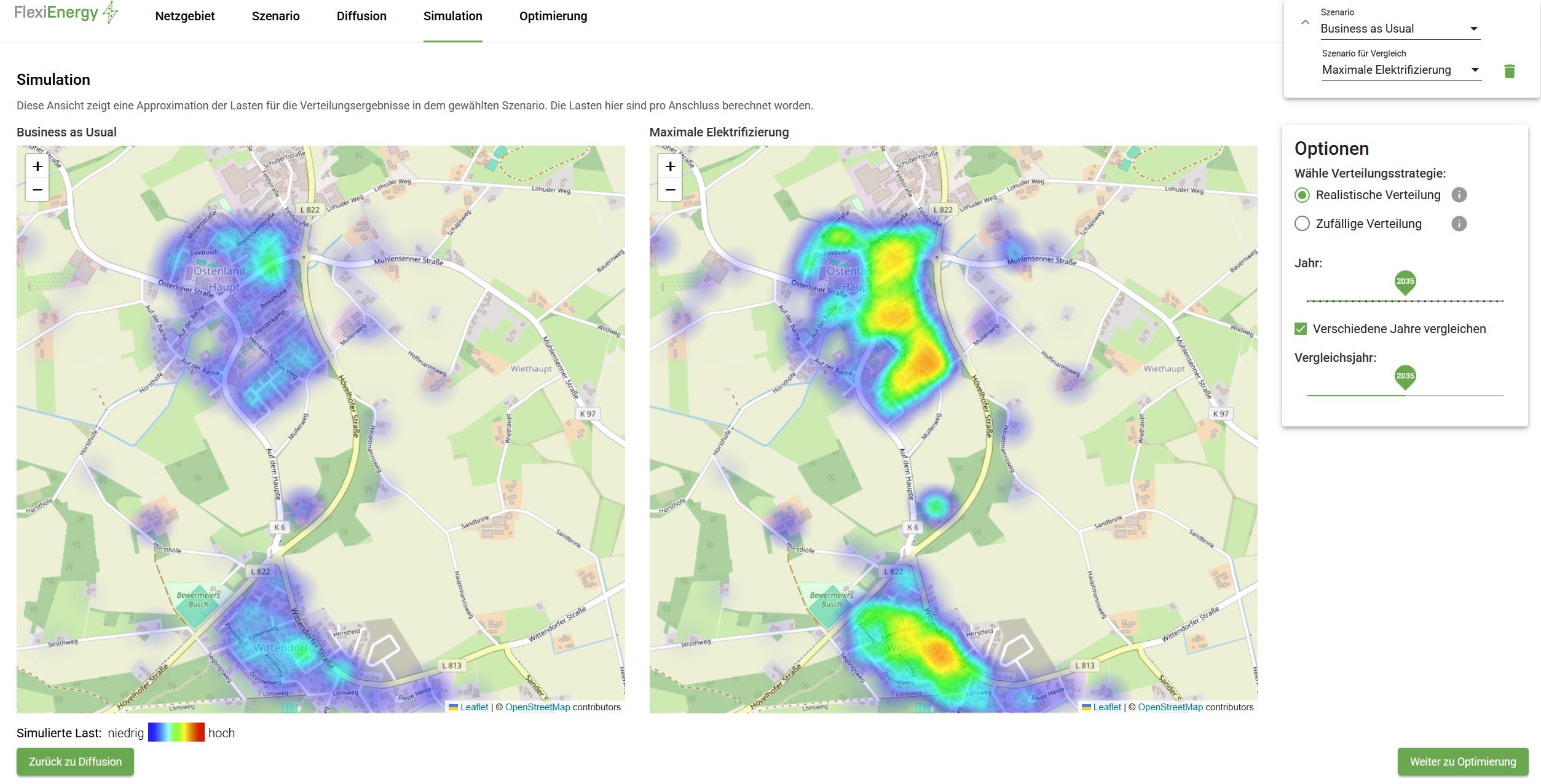Screen dimensions: 1541x784
Task: Click the Maximale Elektrifizierung map heading
Action: tap(719, 132)
